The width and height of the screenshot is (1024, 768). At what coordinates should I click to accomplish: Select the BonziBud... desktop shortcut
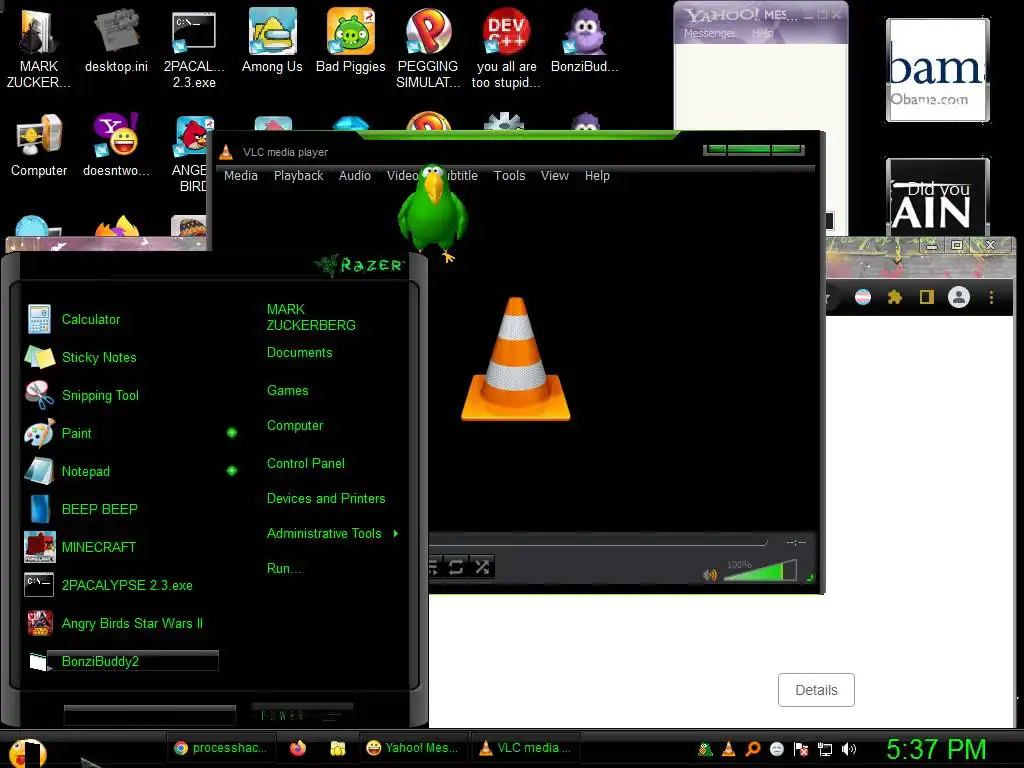[x=584, y=40]
